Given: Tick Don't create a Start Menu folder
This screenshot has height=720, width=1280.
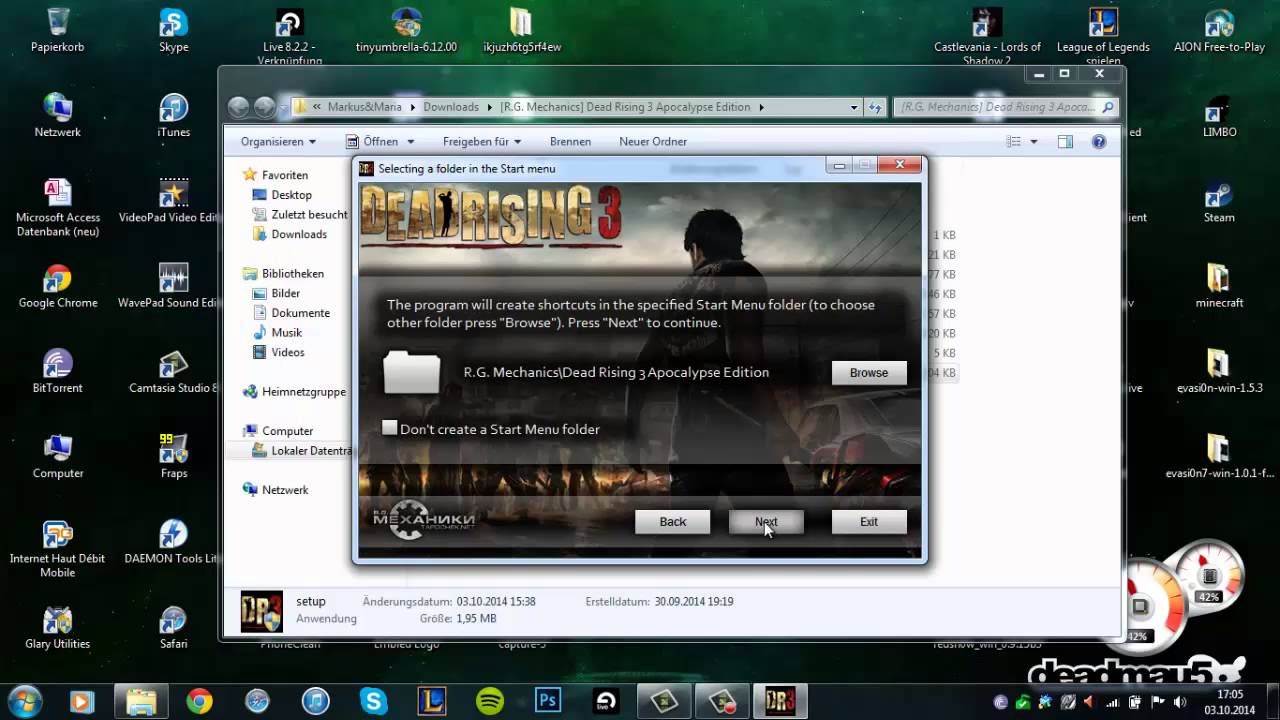Looking at the screenshot, I should [x=390, y=428].
